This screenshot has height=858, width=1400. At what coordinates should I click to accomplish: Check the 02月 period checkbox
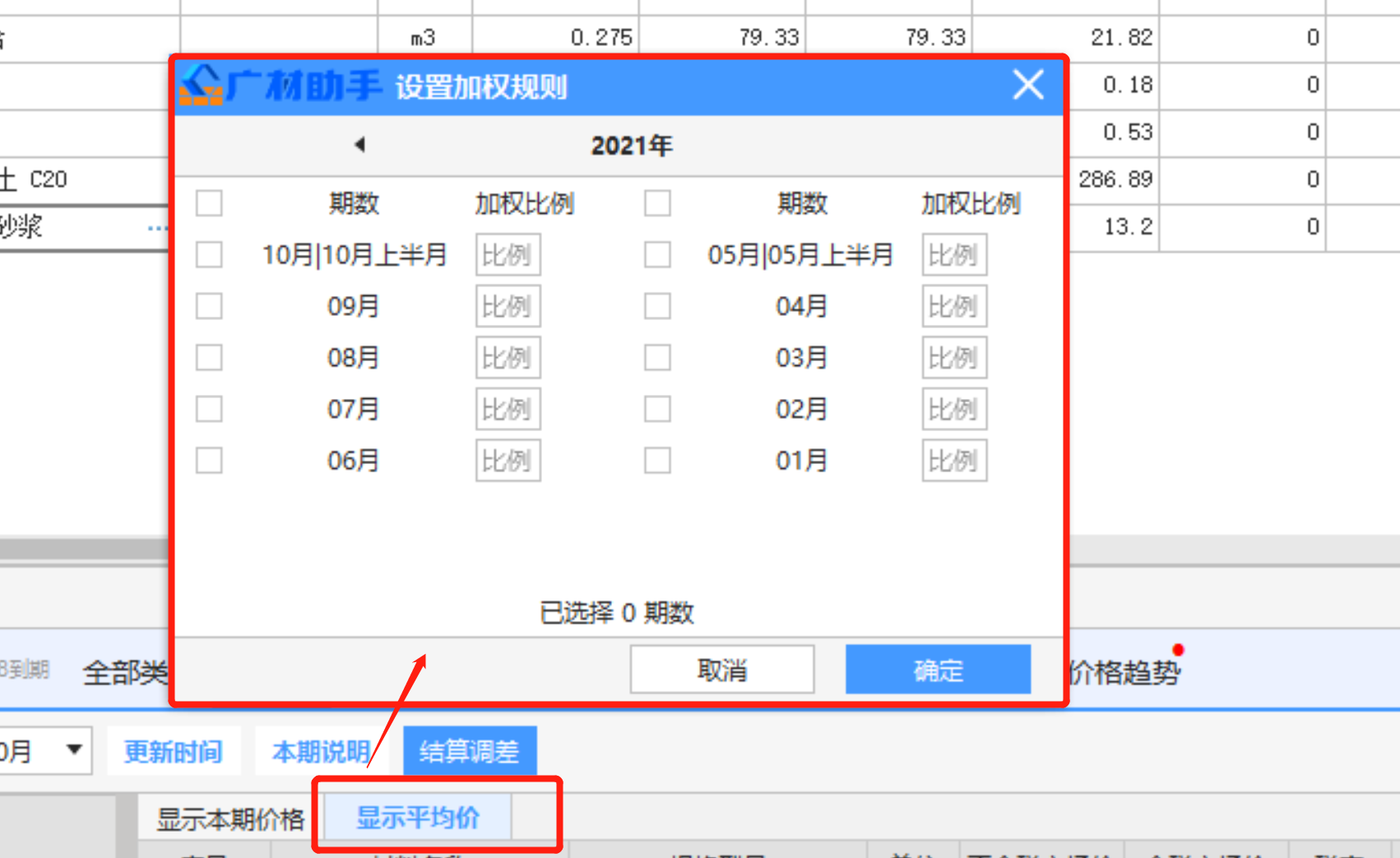[x=657, y=409]
